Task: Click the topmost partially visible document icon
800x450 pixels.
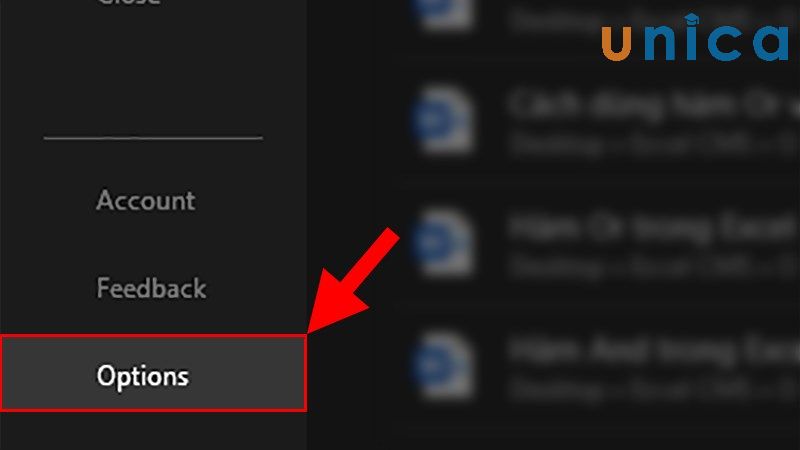Action: pyautogui.click(x=443, y=14)
